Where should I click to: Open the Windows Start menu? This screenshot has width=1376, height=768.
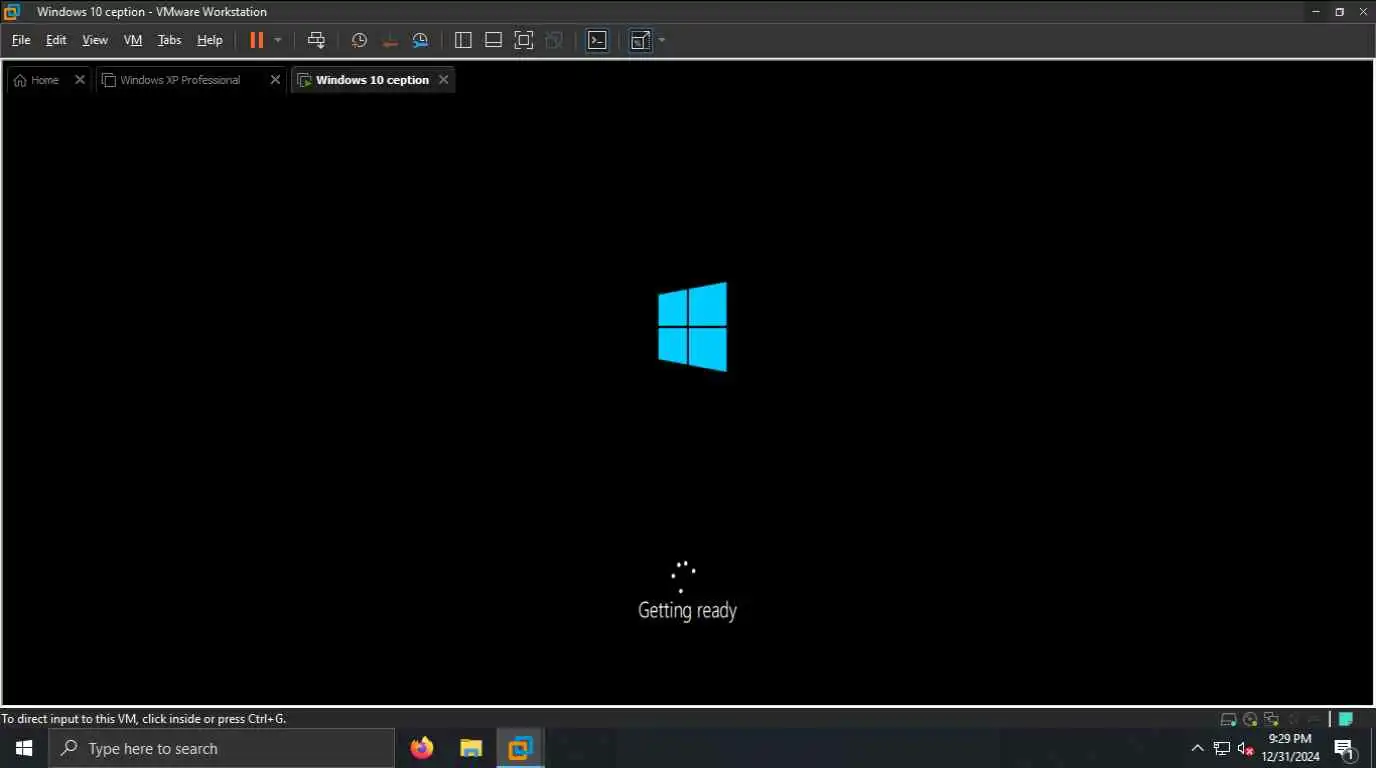click(24, 748)
